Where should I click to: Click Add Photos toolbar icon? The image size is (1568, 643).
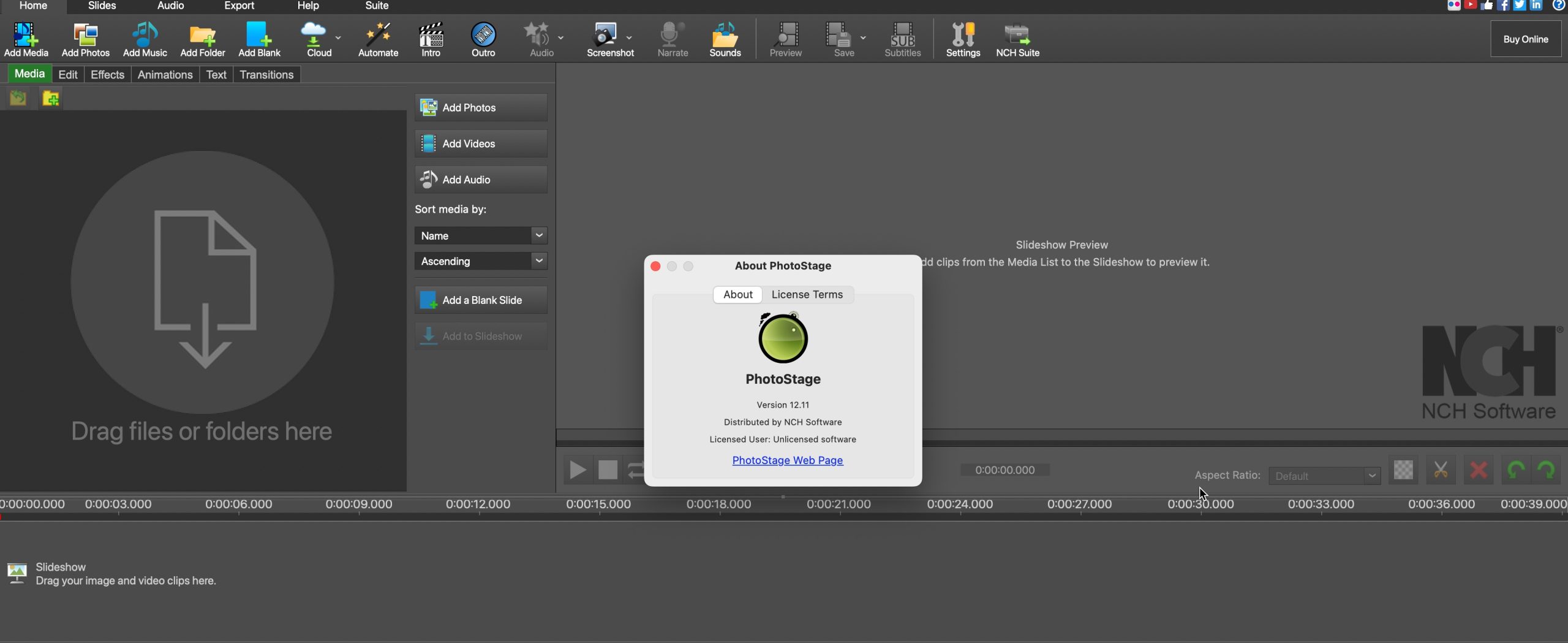point(85,39)
